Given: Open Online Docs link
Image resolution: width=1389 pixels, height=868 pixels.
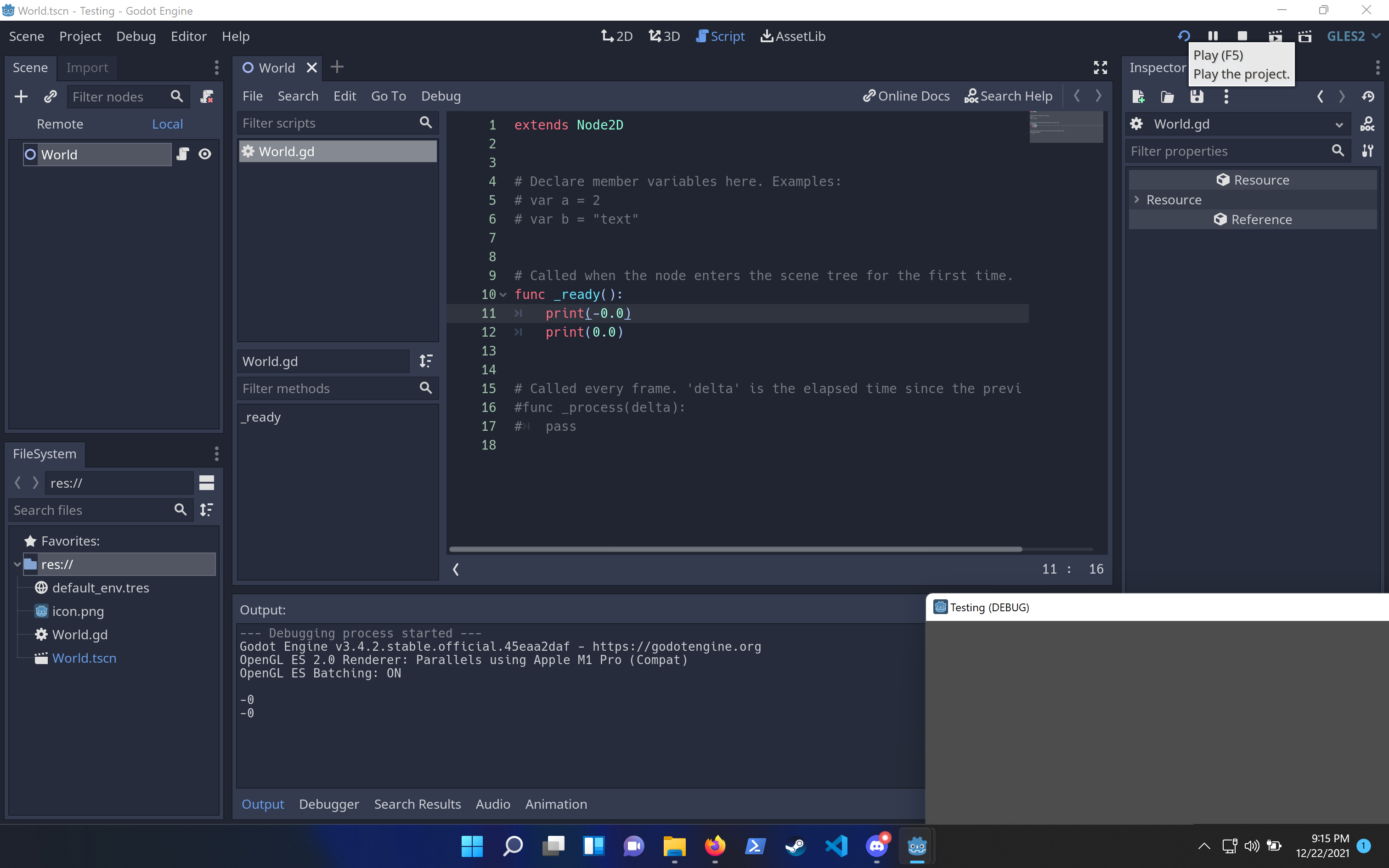Looking at the screenshot, I should (906, 96).
